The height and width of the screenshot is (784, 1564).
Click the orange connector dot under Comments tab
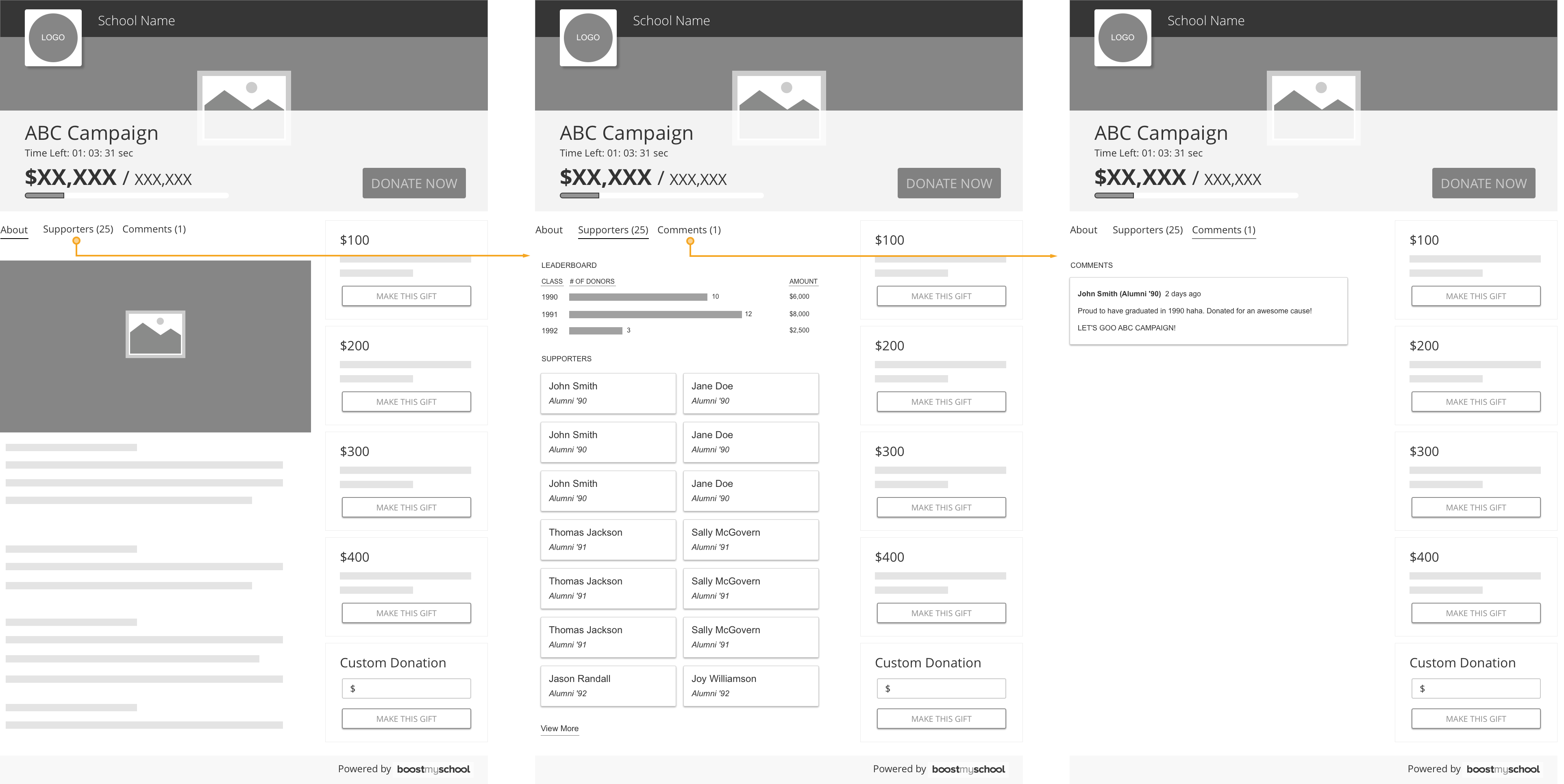[690, 241]
